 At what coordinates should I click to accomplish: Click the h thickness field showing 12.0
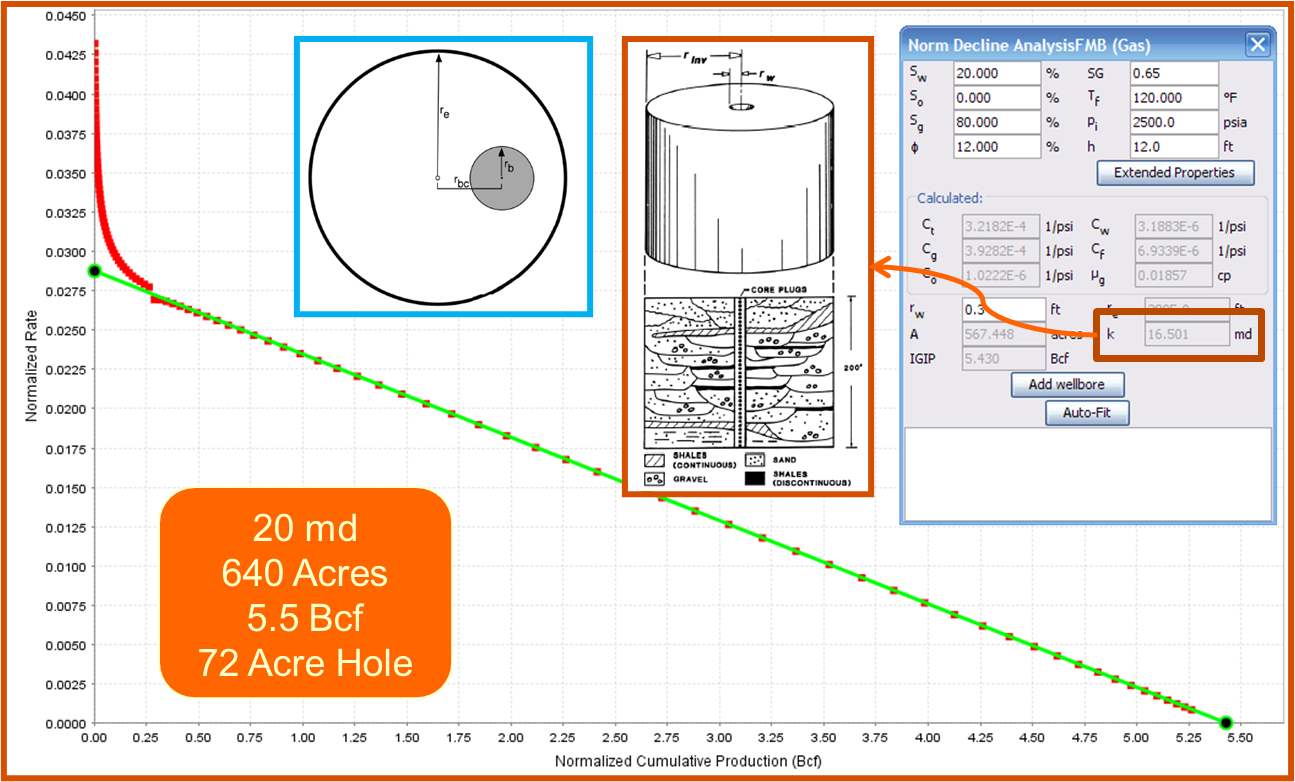point(1173,147)
